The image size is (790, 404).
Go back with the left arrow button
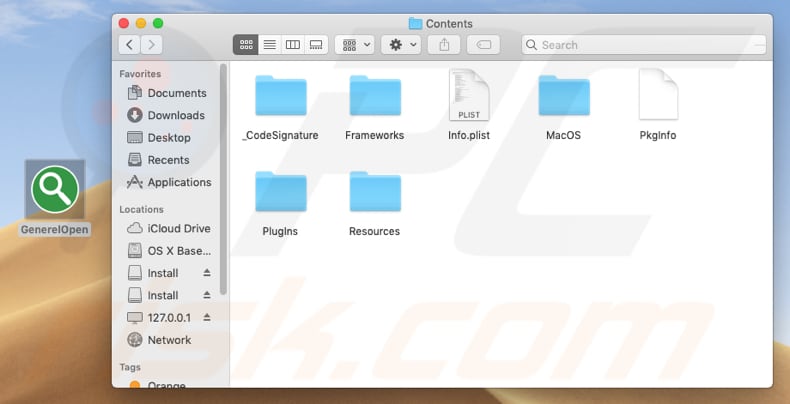129,45
